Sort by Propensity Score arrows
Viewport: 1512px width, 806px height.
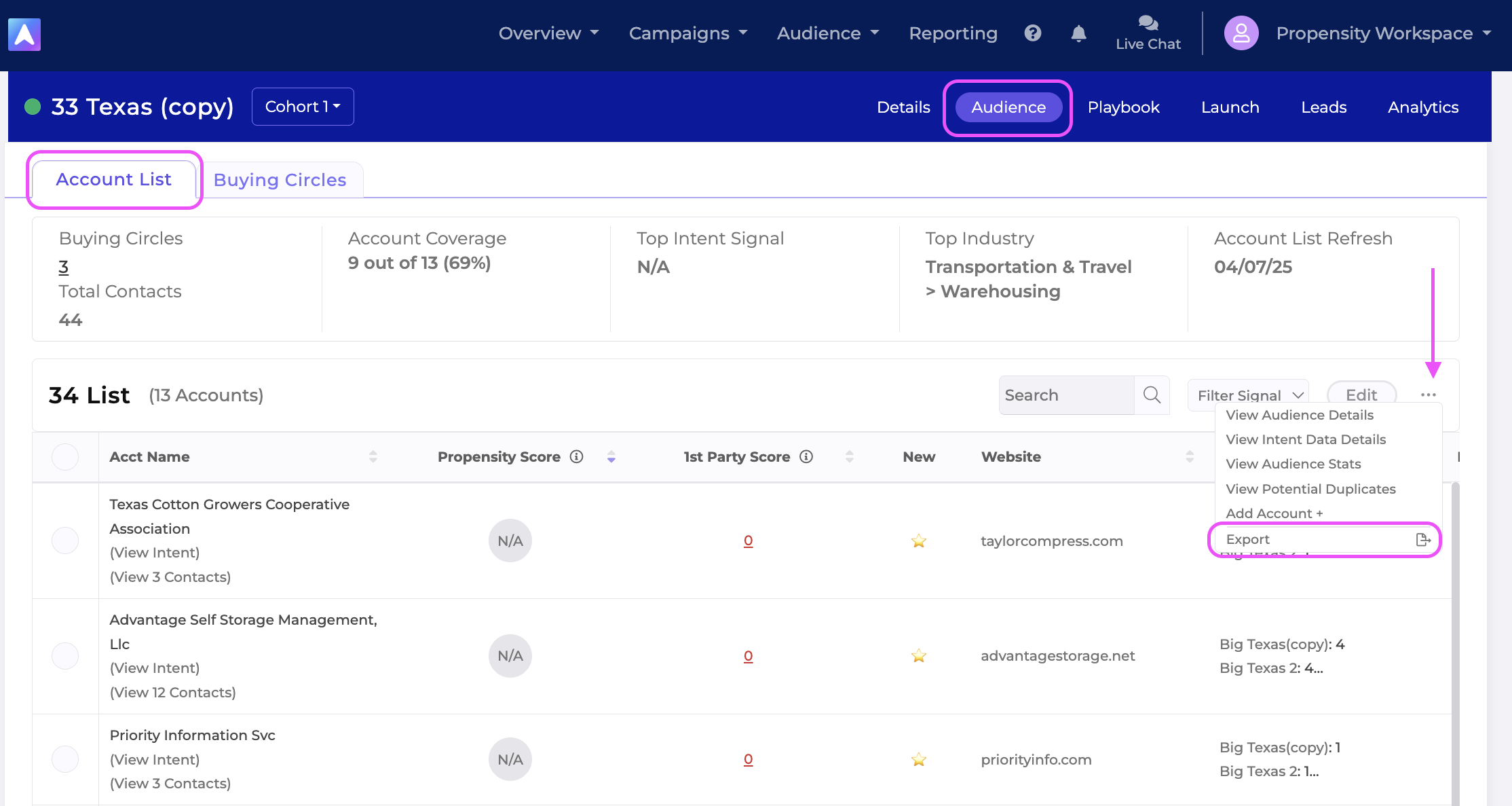point(611,456)
